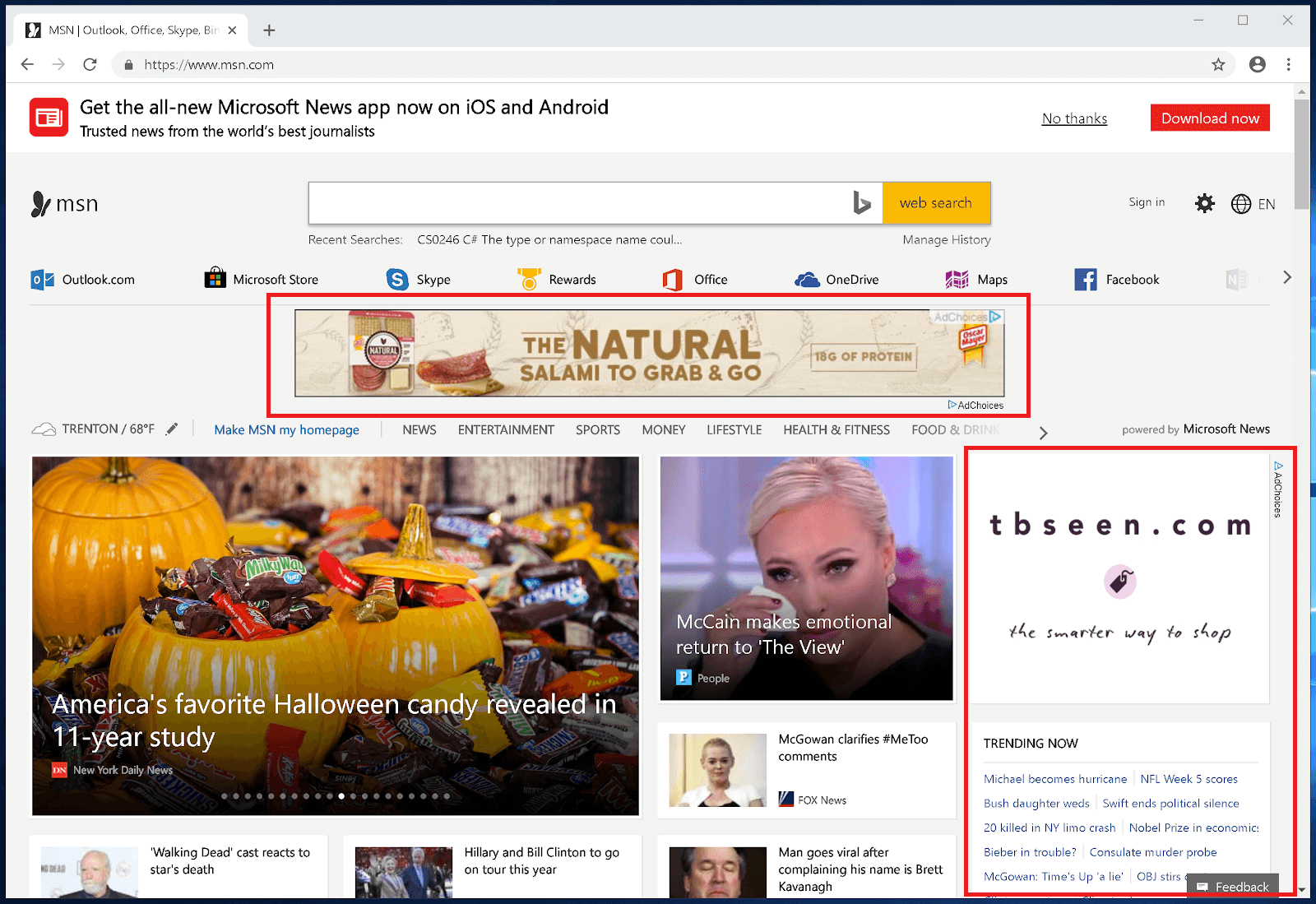Click the Facebook icon
Viewport: 1316px width, 904px height.
click(1085, 279)
